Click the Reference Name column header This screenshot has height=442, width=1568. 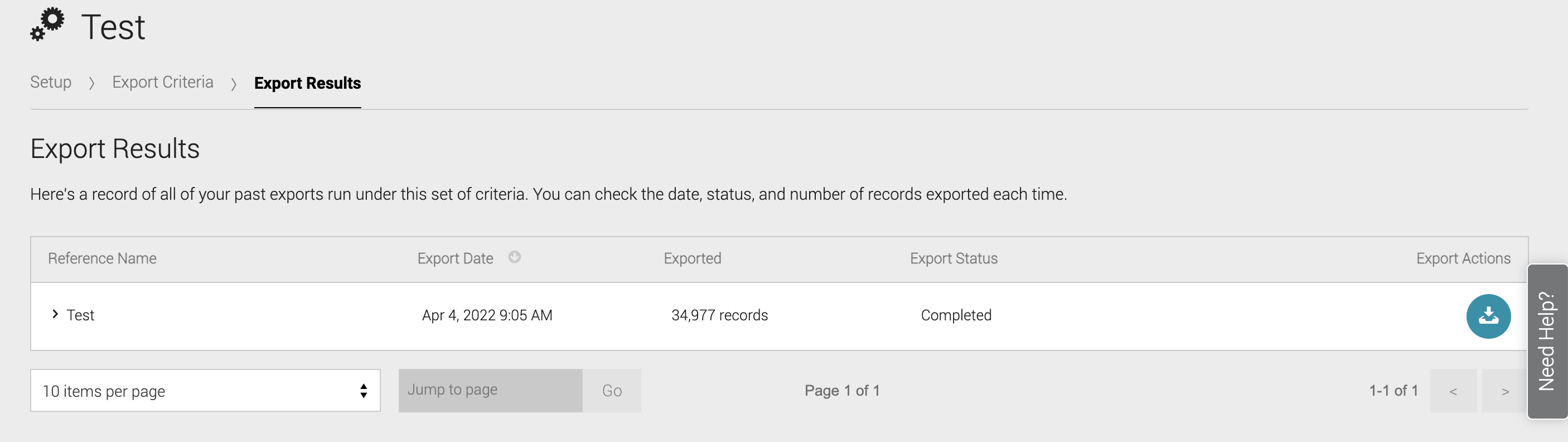tap(102, 259)
